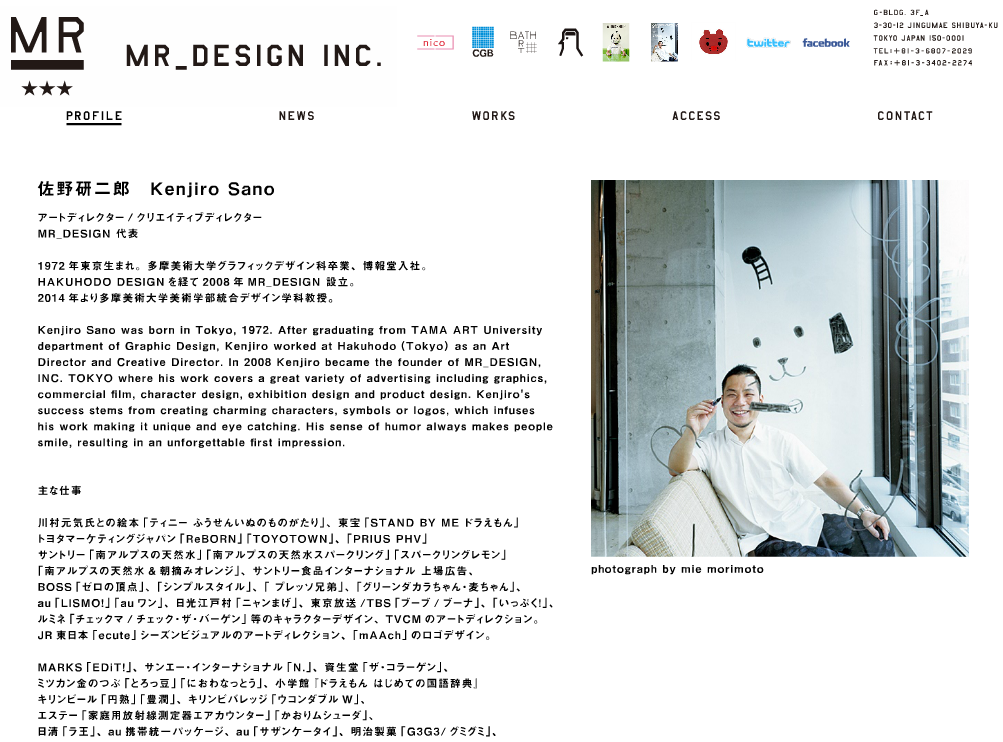Click the '主な仕事' section heading
The height and width of the screenshot is (742, 1003).
pos(59,491)
